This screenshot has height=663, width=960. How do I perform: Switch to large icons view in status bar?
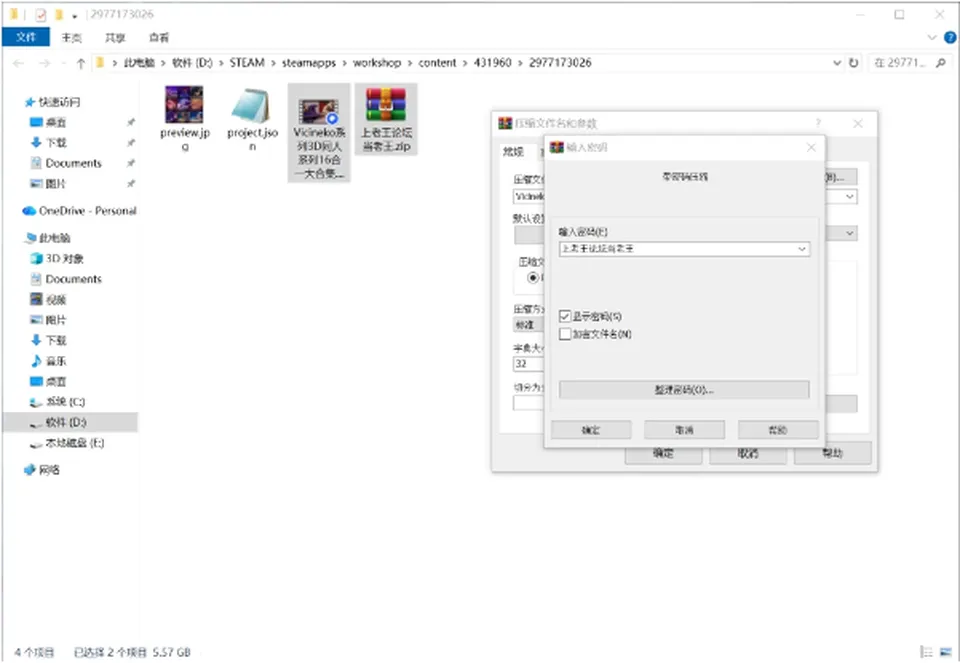[x=947, y=652]
